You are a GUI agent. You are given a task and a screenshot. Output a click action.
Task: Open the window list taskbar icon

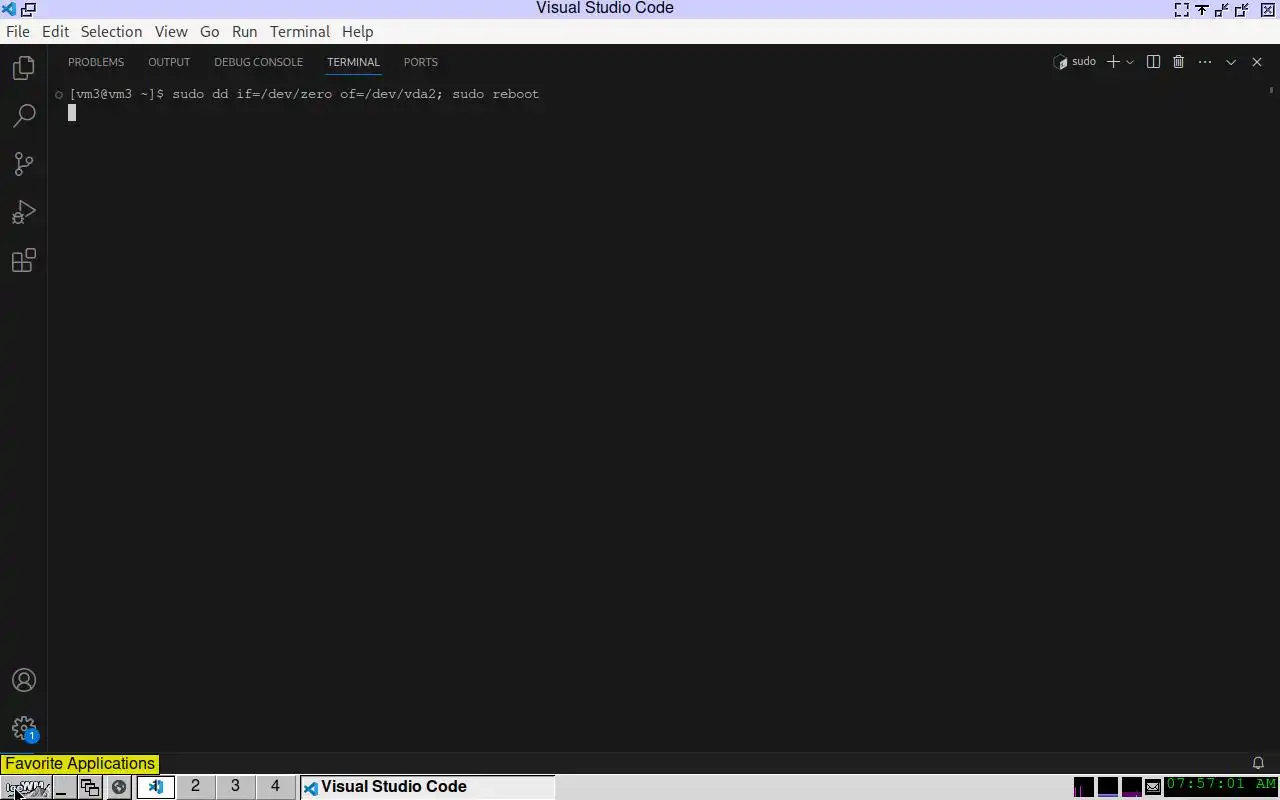pyautogui.click(x=90, y=787)
